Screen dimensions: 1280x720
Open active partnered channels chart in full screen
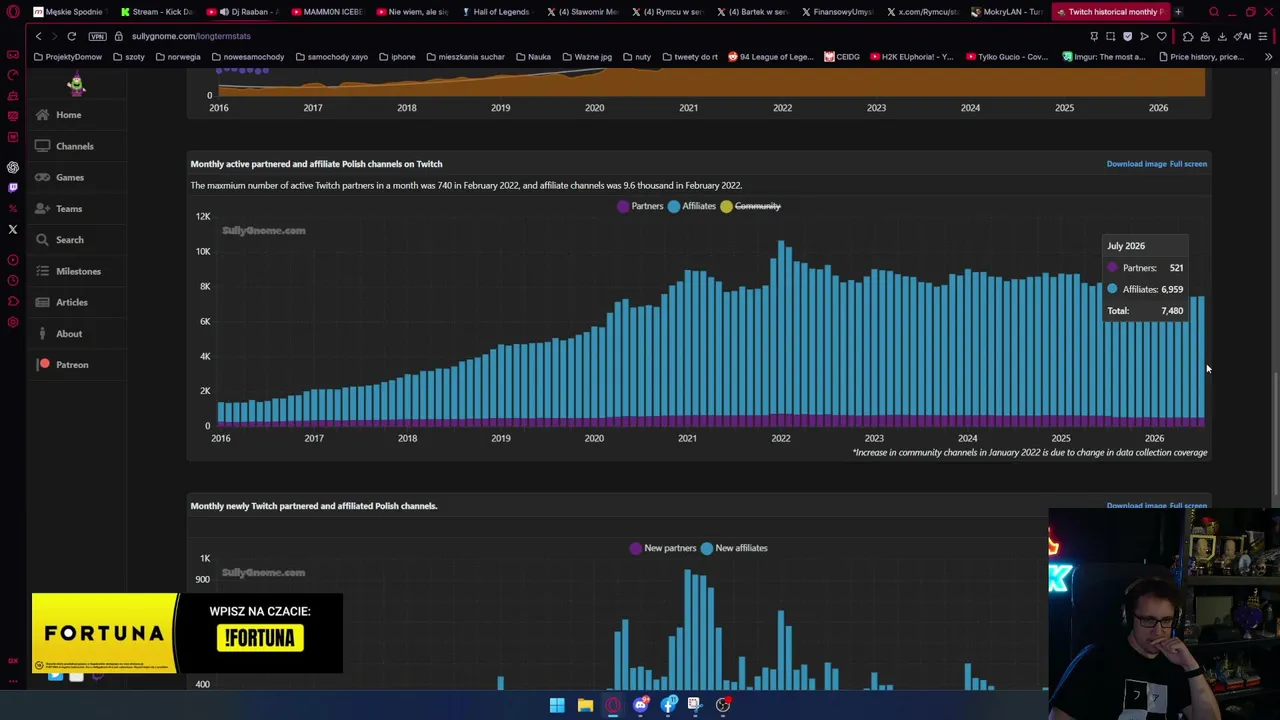tap(1188, 164)
